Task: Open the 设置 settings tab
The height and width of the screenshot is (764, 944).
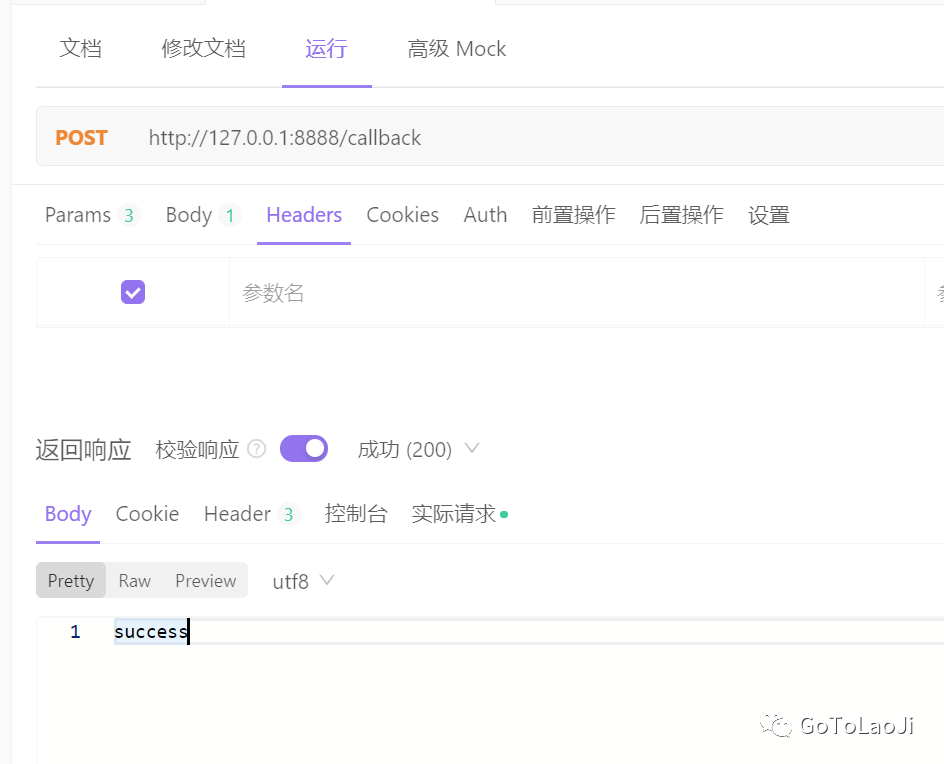Action: point(768,214)
